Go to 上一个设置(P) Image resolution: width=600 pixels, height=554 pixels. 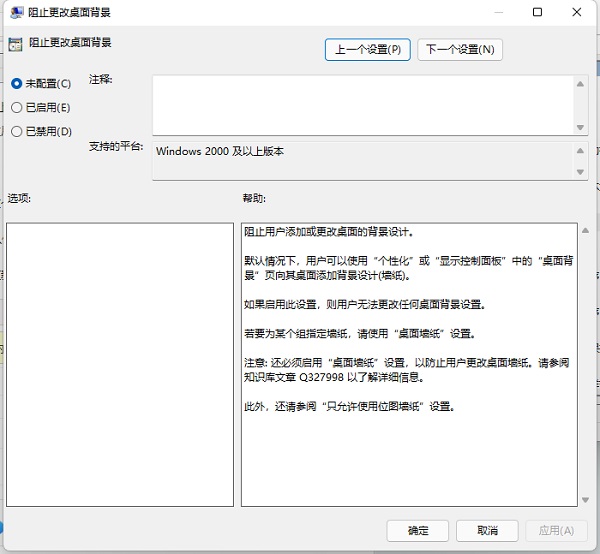coord(367,49)
